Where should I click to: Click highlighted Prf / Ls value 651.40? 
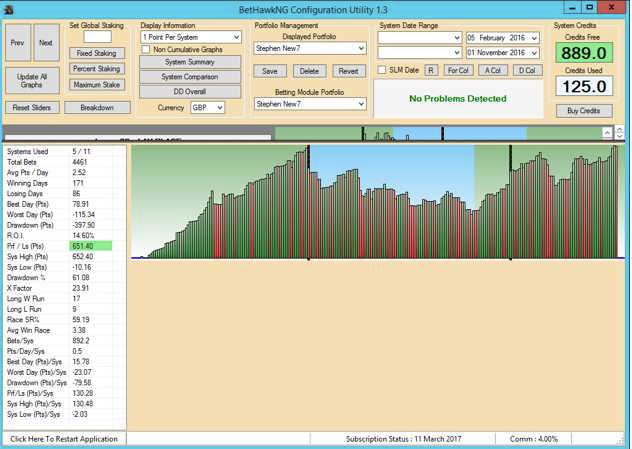[x=91, y=246]
